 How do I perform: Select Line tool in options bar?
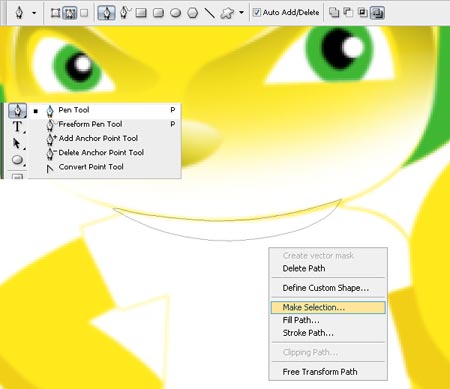pyautogui.click(x=209, y=13)
